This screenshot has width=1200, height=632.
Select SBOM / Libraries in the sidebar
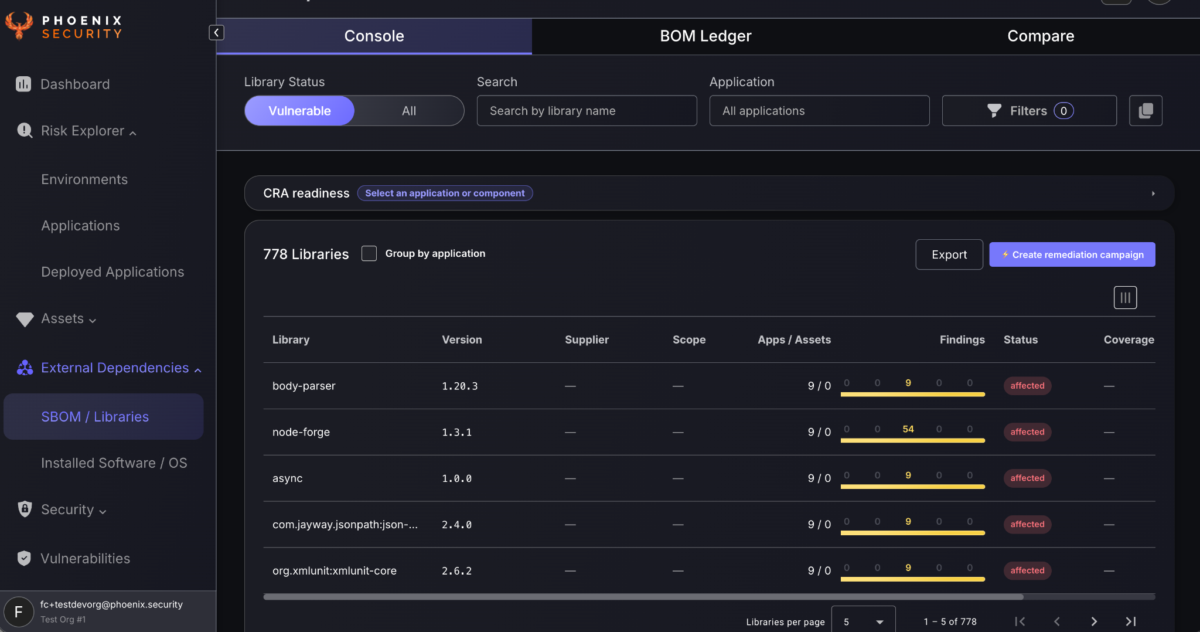coord(104,417)
